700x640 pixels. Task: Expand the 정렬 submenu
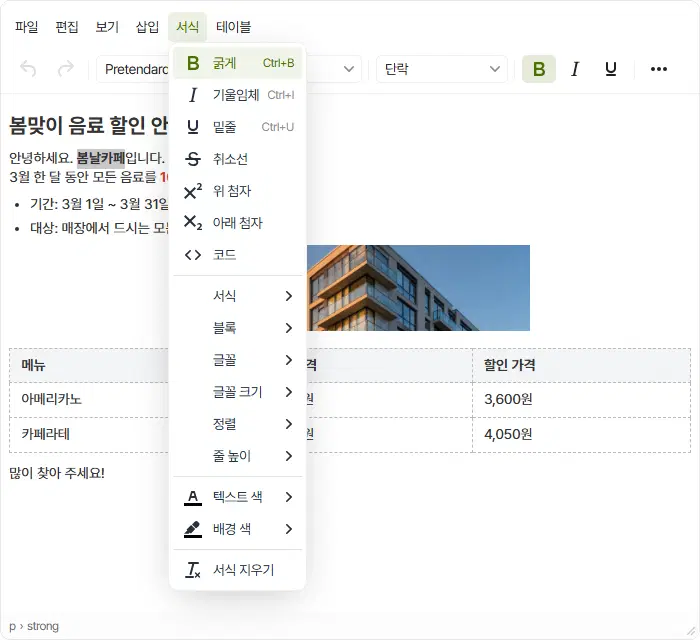(238, 424)
